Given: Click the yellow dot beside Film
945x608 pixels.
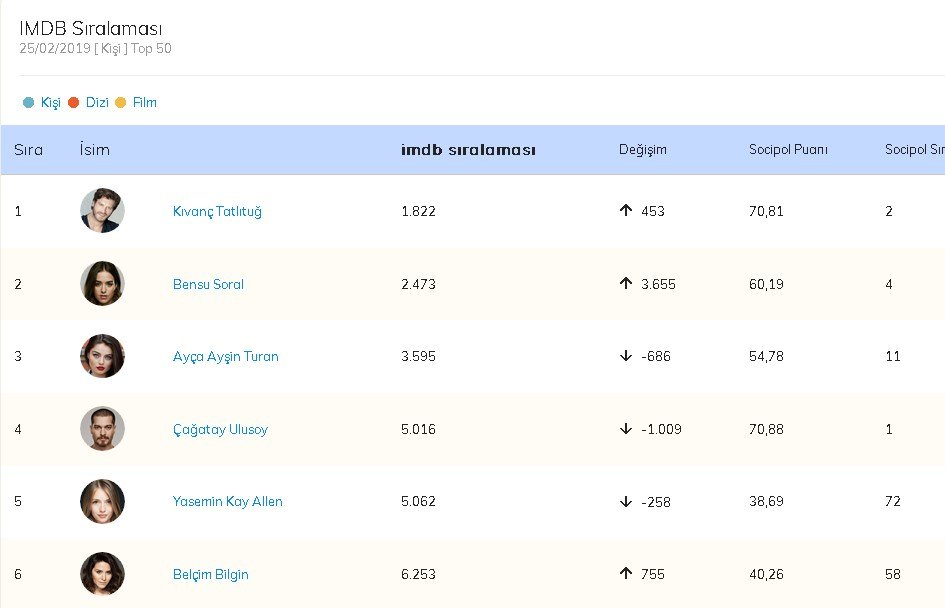Looking at the screenshot, I should (121, 102).
